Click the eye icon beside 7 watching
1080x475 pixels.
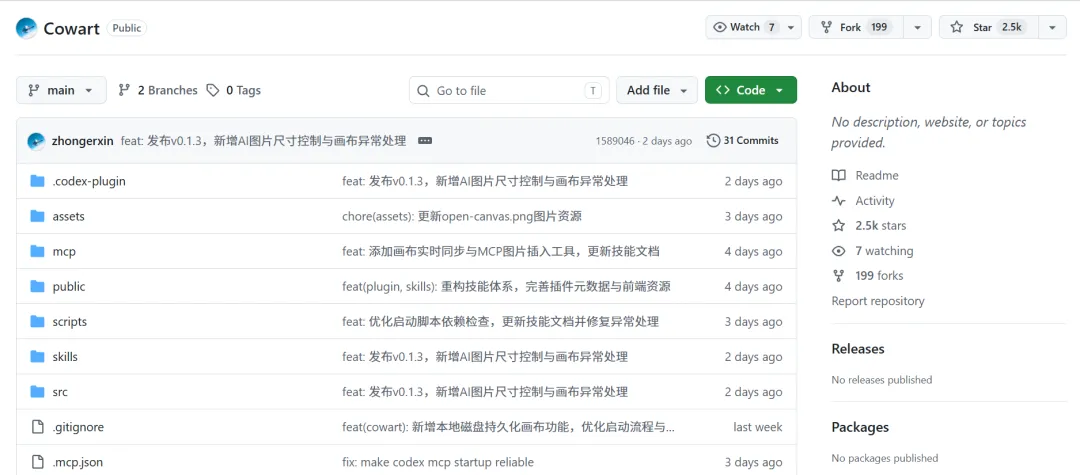point(838,251)
